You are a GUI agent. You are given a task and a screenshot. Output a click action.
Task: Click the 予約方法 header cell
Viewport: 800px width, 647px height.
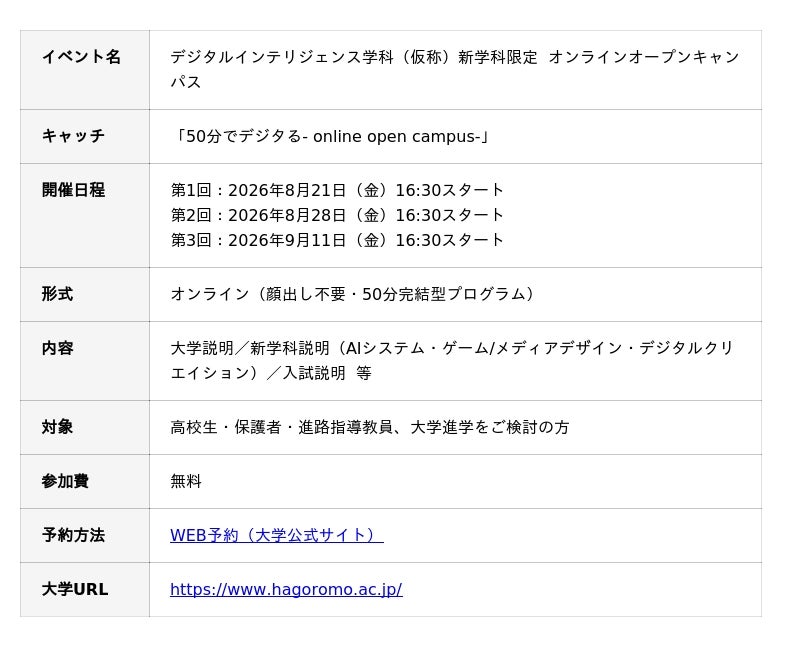pyautogui.click(x=85, y=535)
